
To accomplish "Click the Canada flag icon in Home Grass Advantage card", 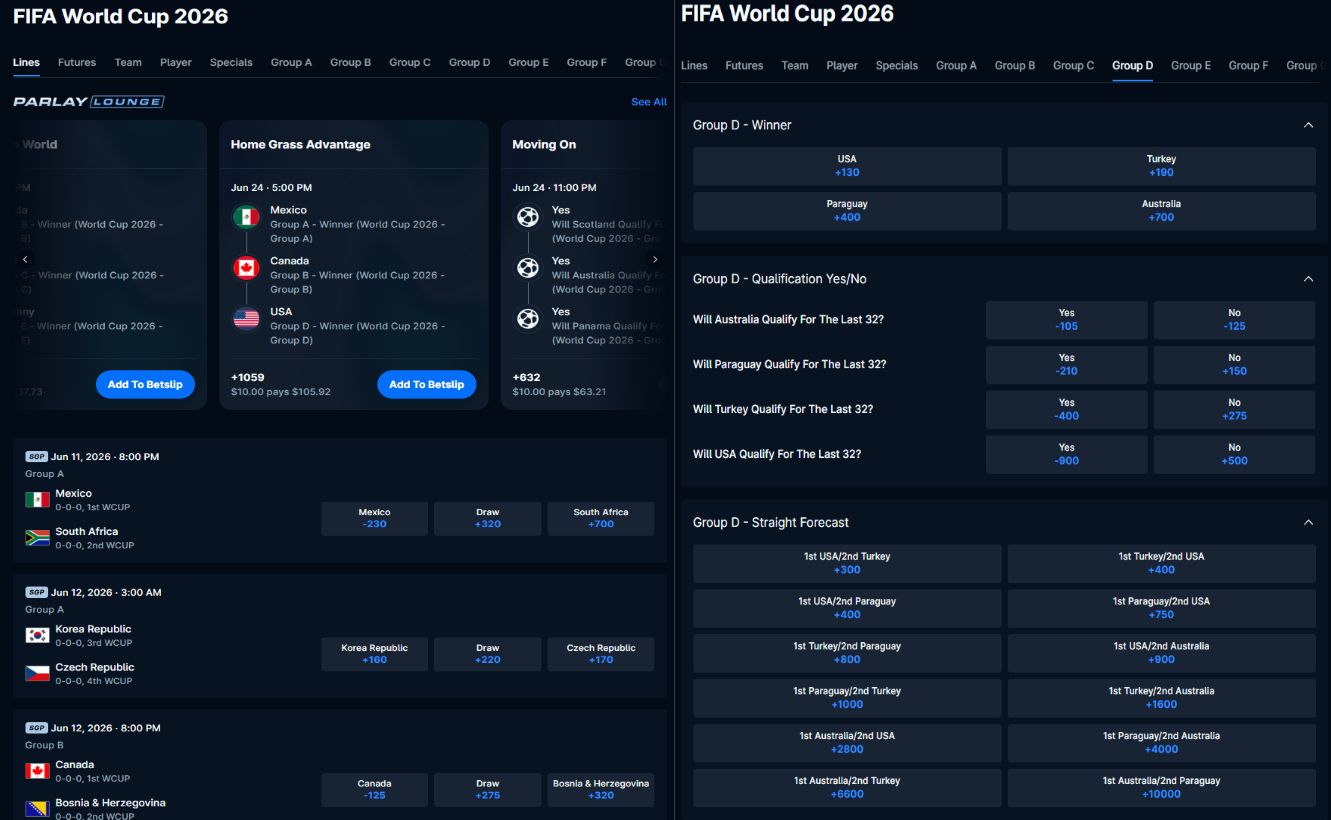I will click(x=246, y=268).
